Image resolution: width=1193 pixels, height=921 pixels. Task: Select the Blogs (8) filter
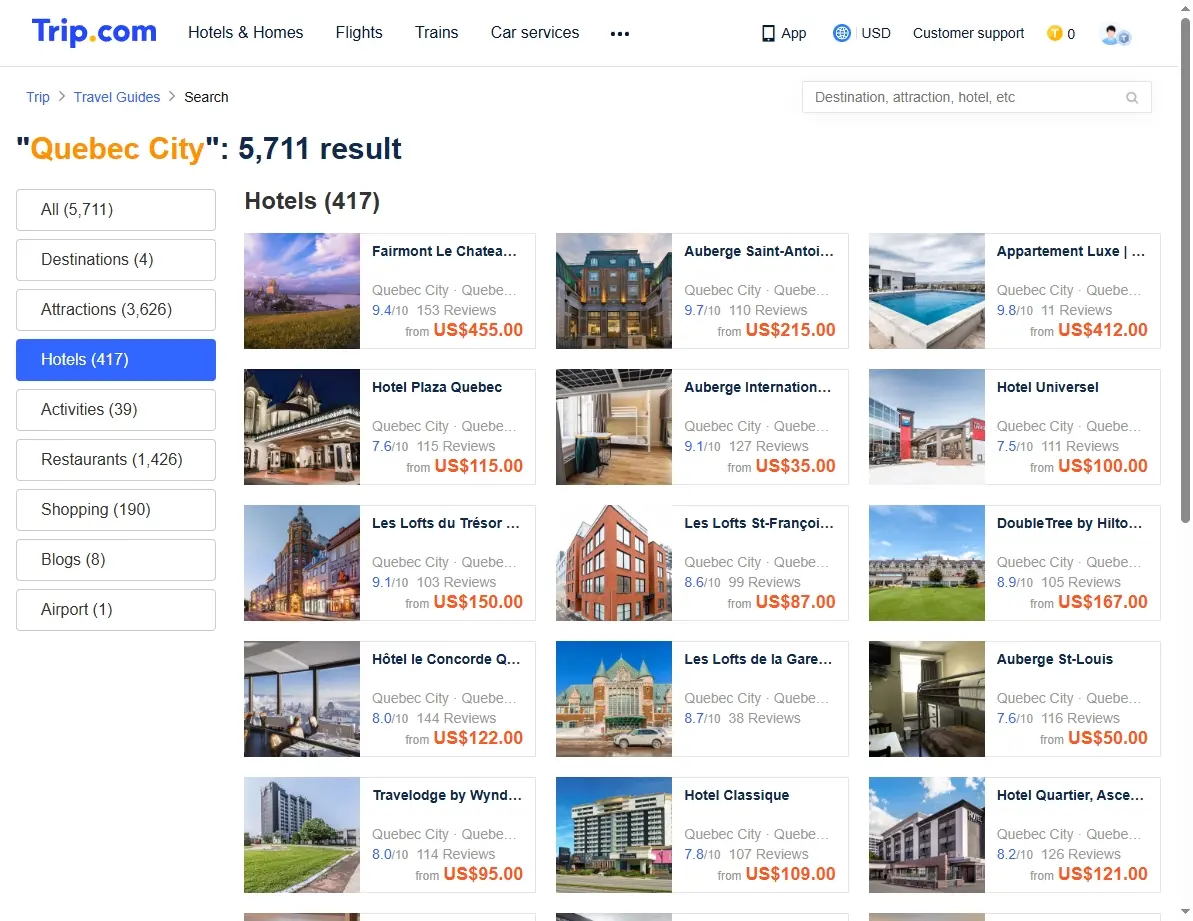116,560
